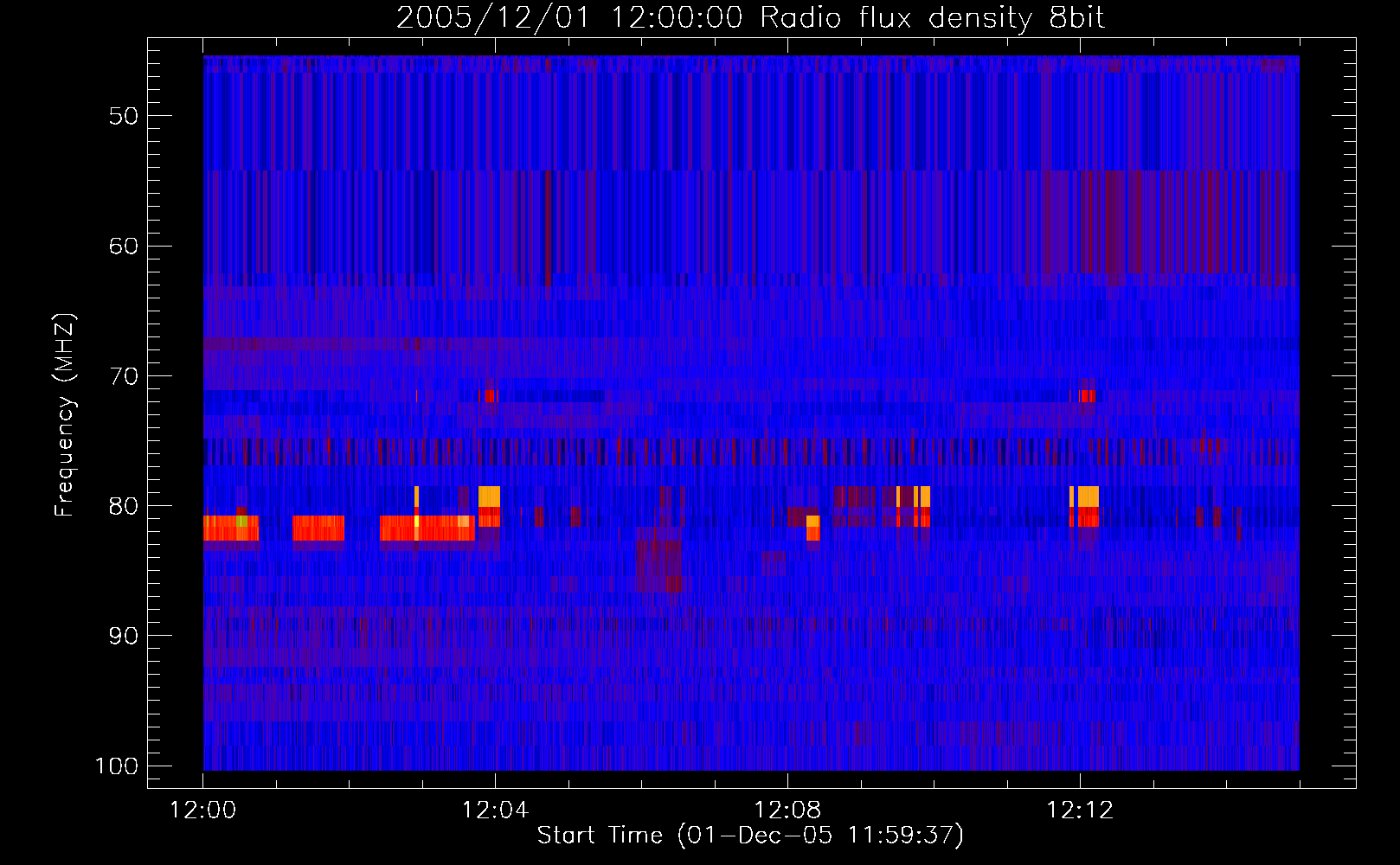Viewport: 1400px width, 865px height.
Task: Click the 70 frequency tick label
Action: coord(124,376)
